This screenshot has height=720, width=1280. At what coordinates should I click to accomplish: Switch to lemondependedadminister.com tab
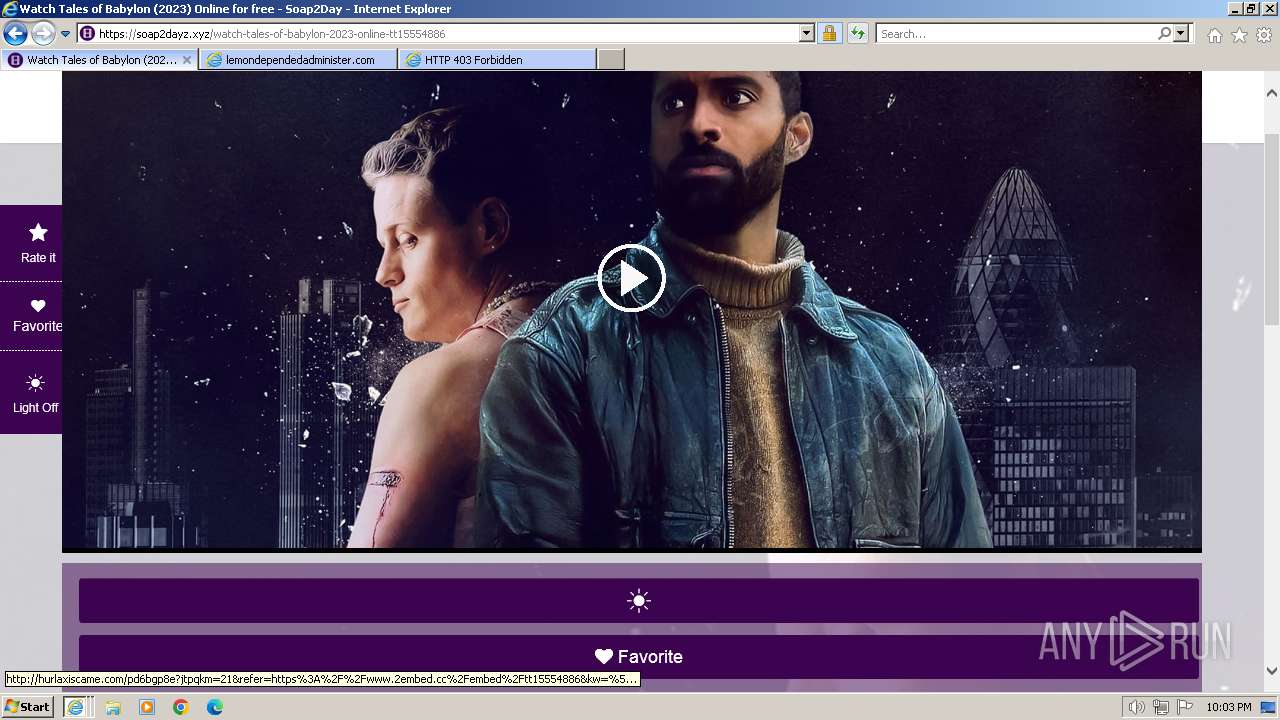(298, 60)
